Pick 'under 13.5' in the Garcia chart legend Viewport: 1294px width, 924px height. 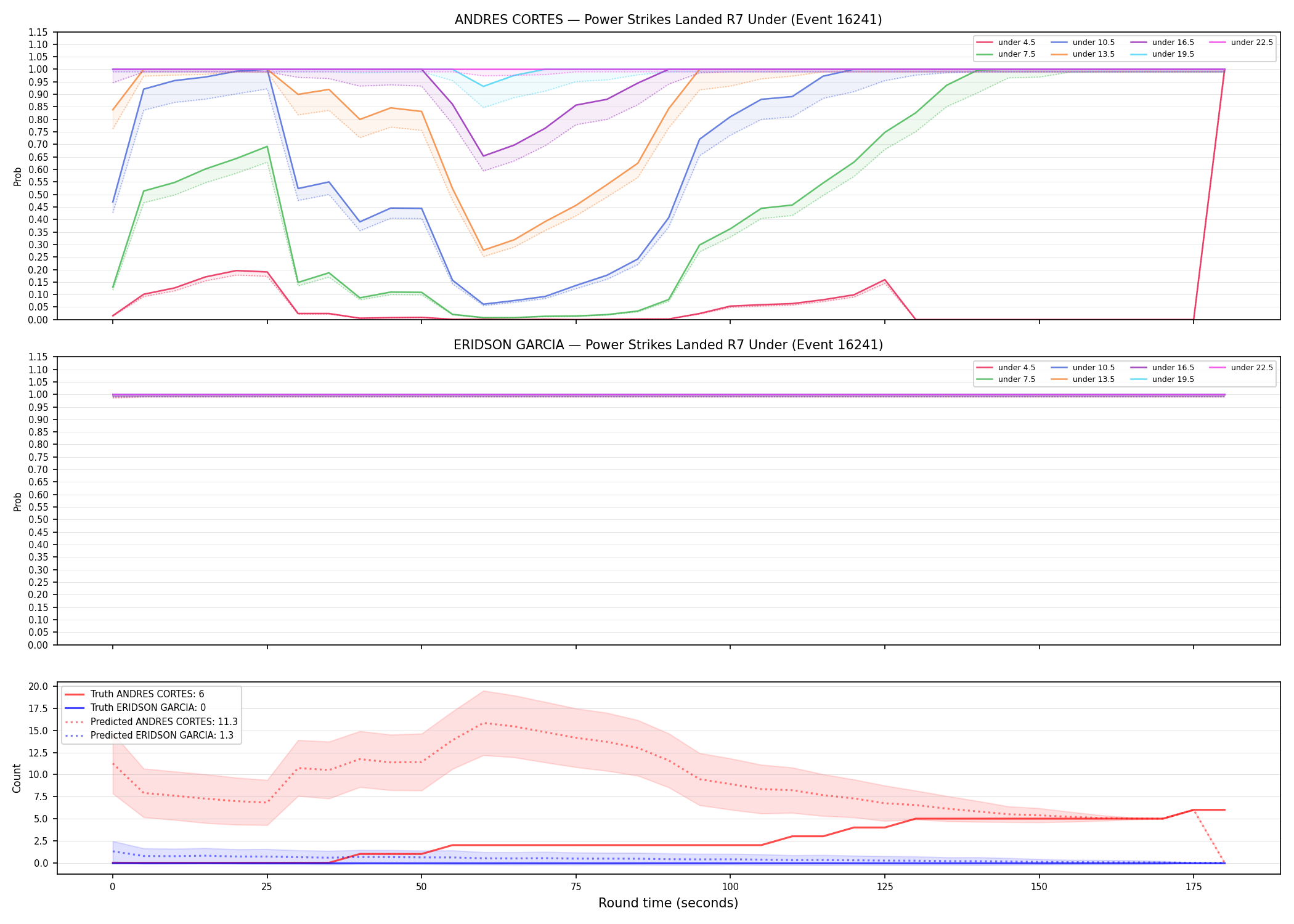[x=1083, y=379]
